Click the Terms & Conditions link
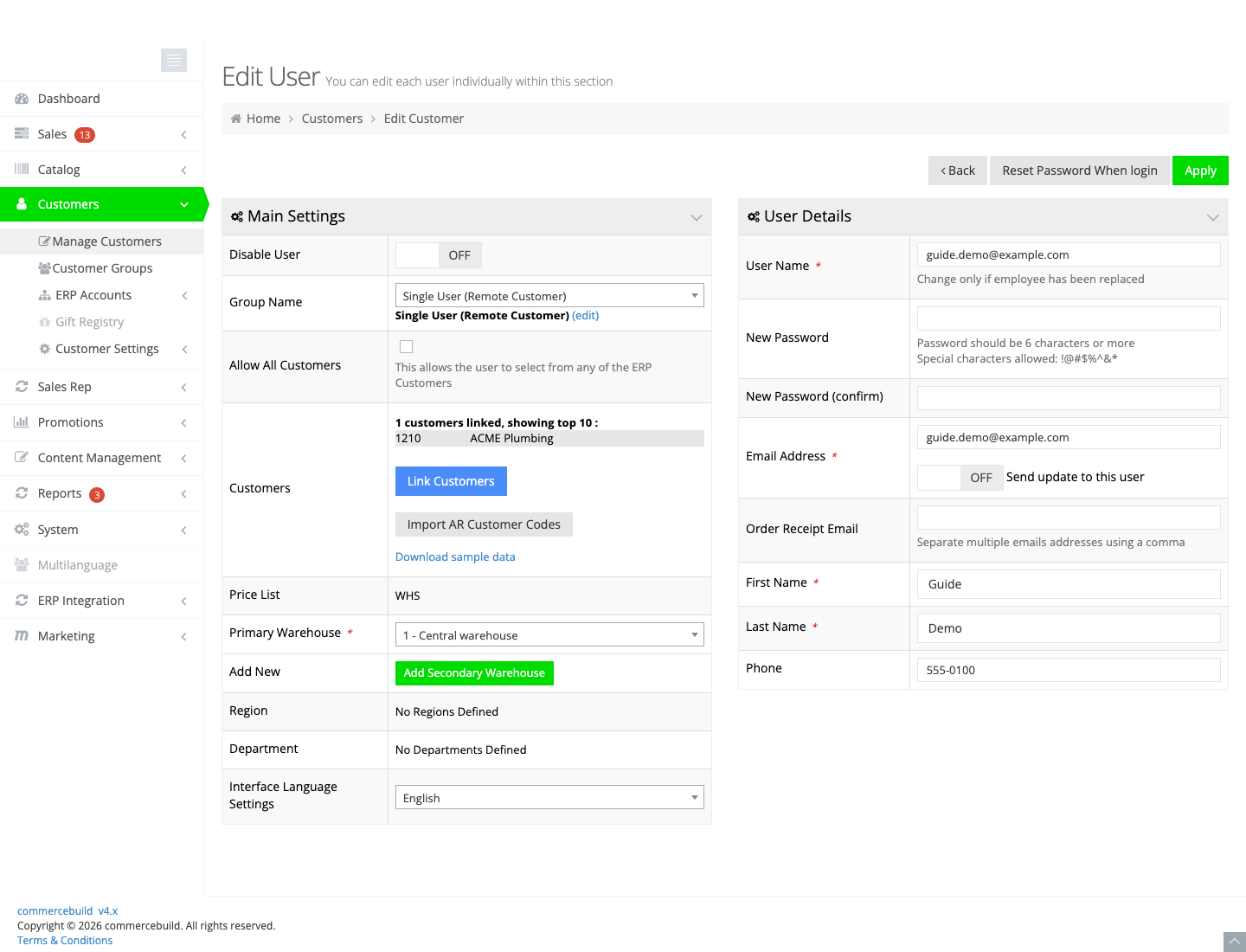Viewport: 1246px width, 952px height. pos(65,941)
